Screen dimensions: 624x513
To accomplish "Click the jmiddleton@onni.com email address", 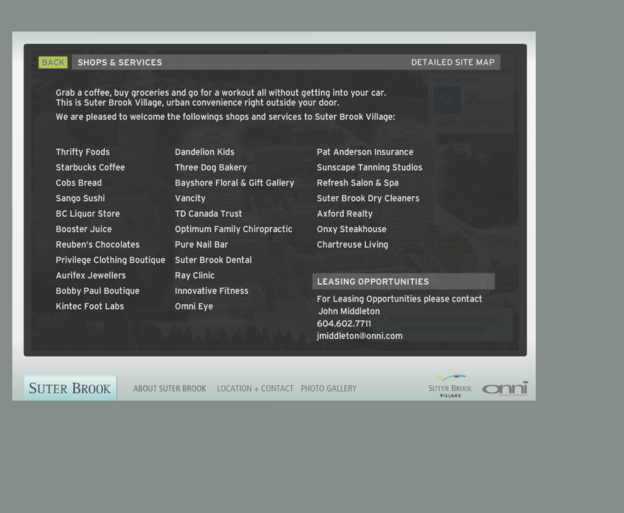I will 360,336.
